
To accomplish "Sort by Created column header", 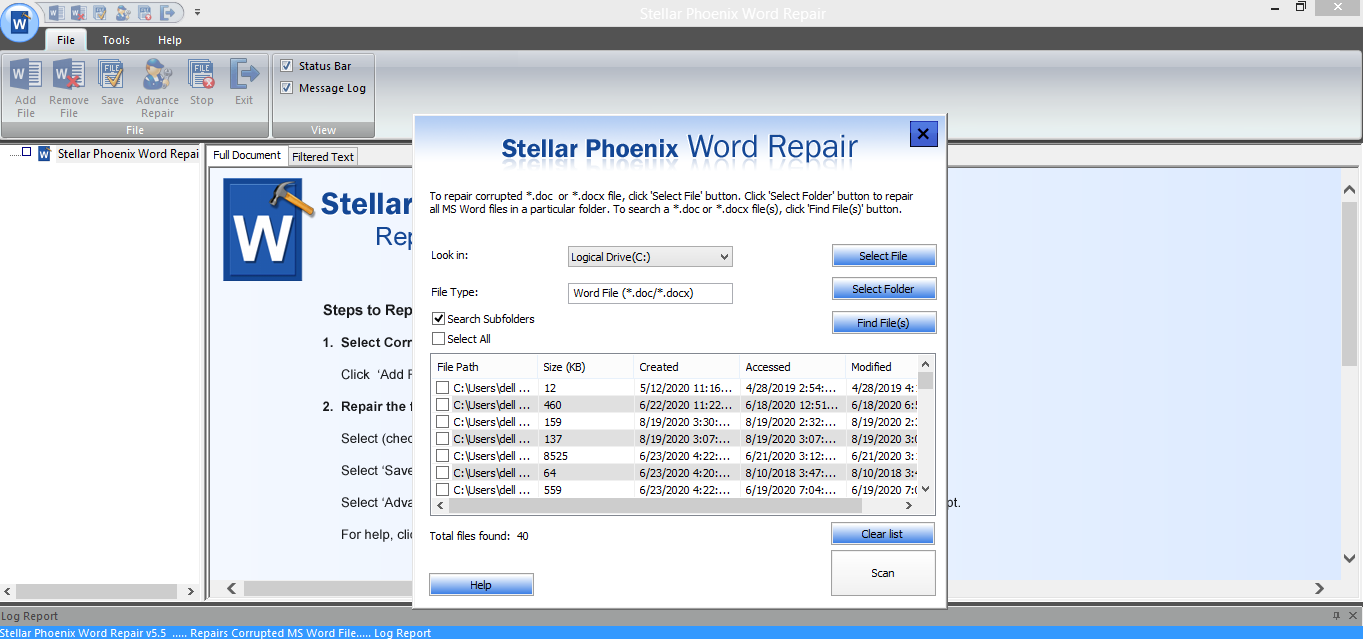I will [687, 367].
